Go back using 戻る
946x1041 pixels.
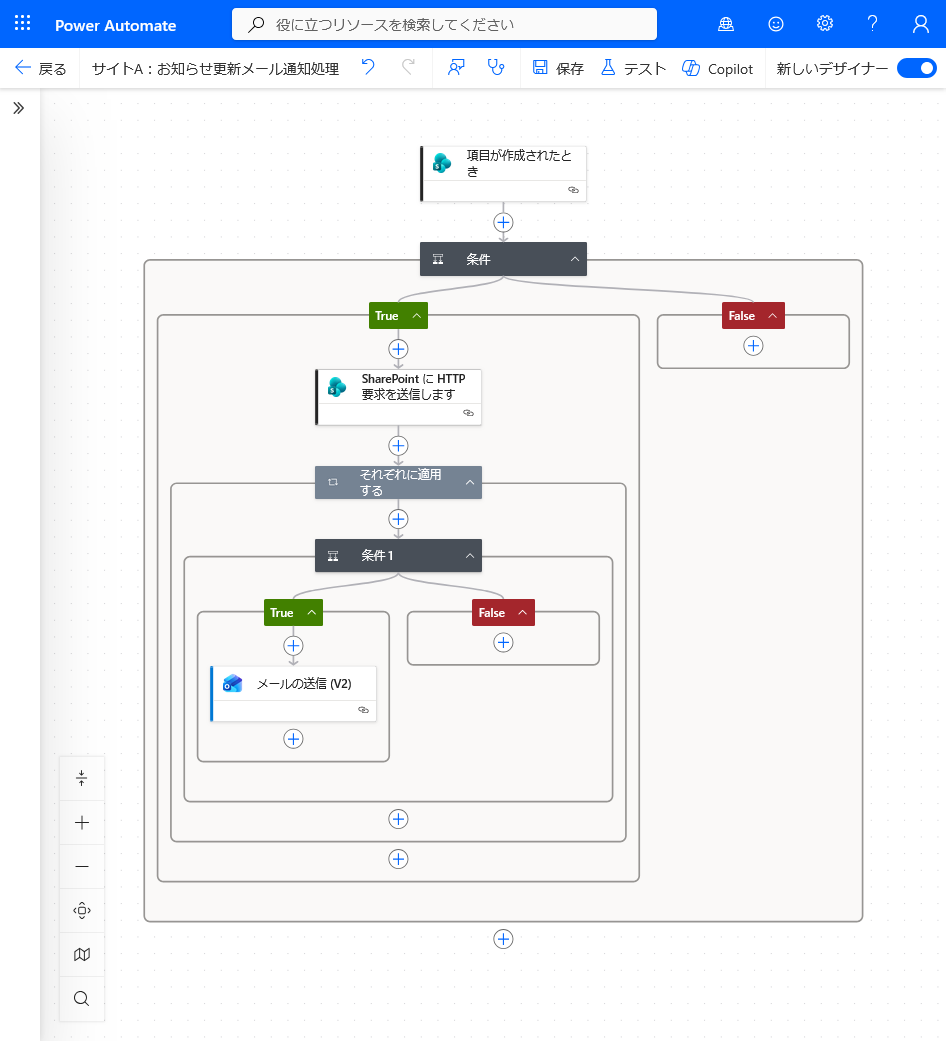(41, 68)
